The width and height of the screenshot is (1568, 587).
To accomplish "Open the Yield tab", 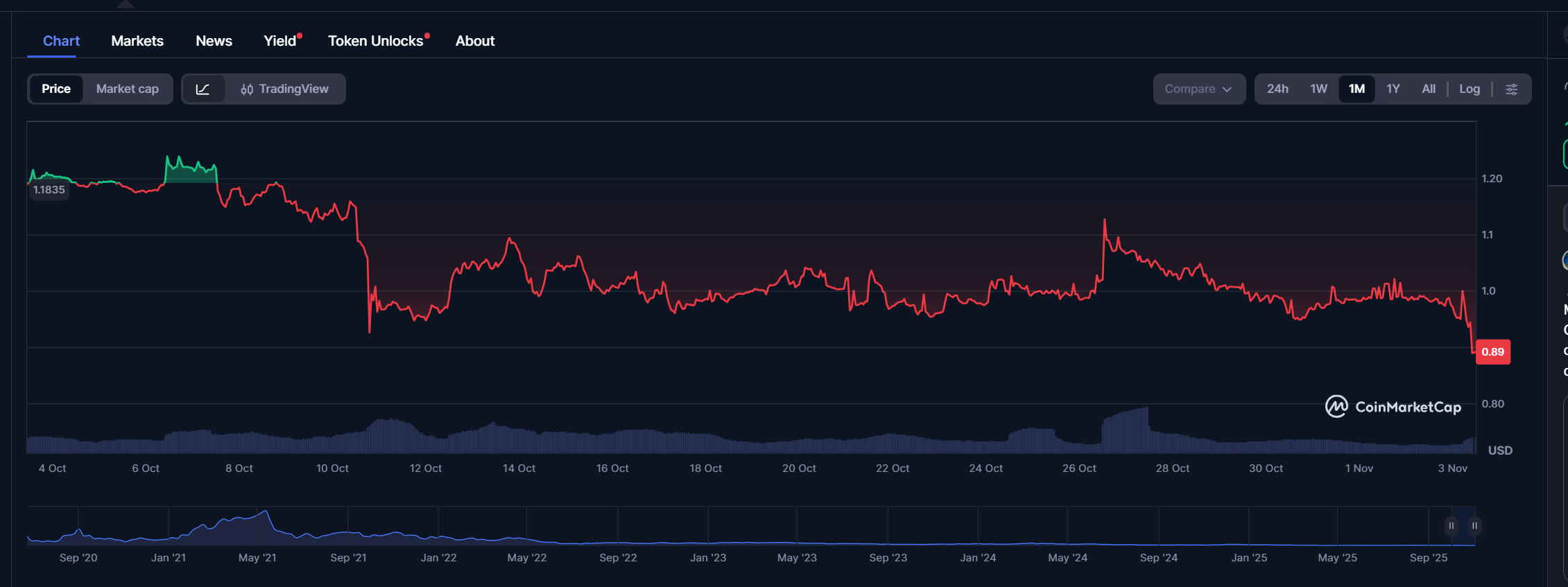I will (x=279, y=41).
